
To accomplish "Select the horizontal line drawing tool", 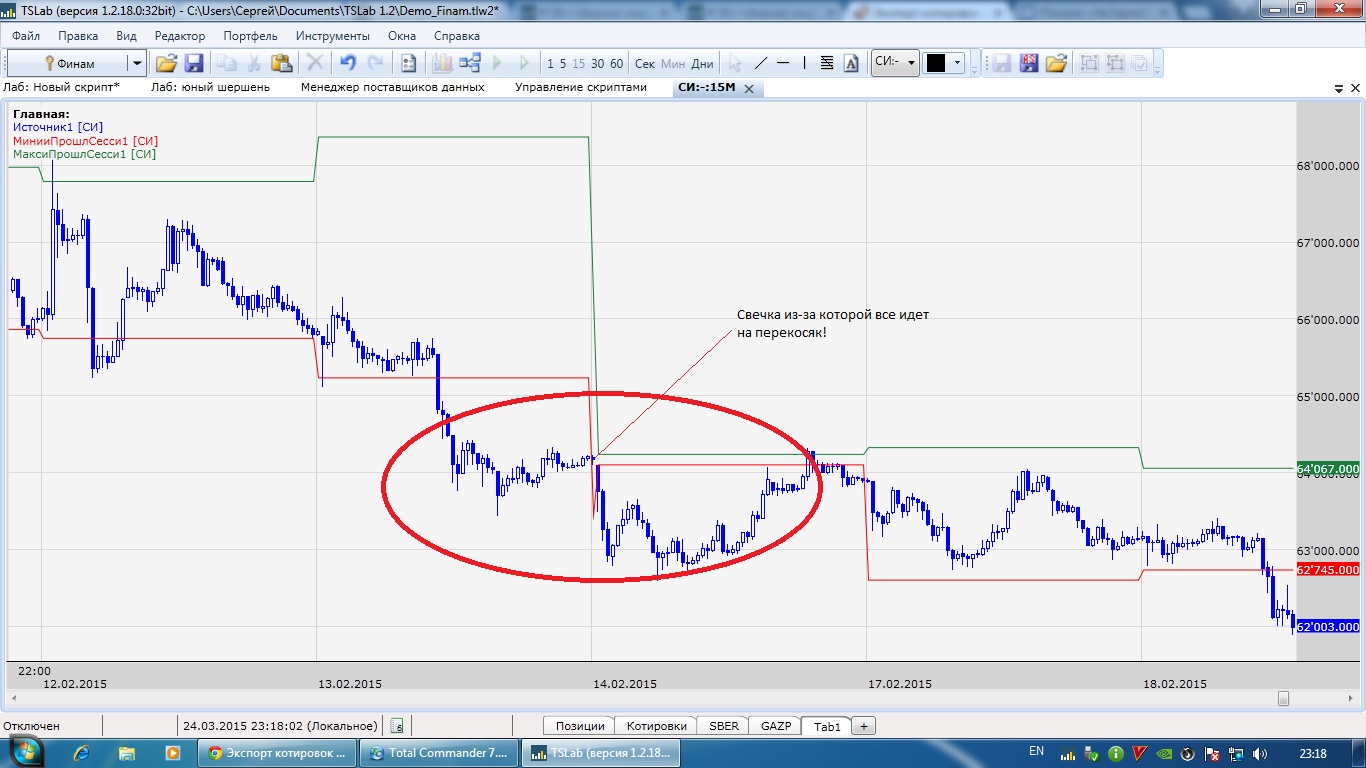I will click(x=783, y=63).
